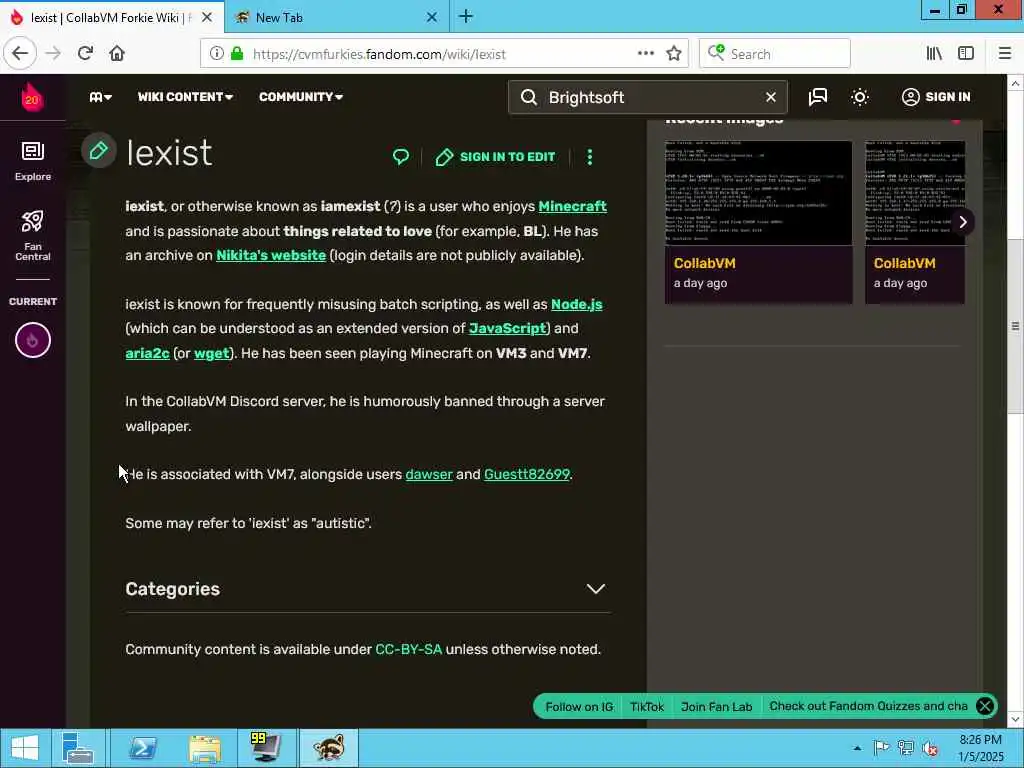The height and width of the screenshot is (768, 1024).
Task: Click Check out Fandom Quizzes banner text
Action: (868, 706)
